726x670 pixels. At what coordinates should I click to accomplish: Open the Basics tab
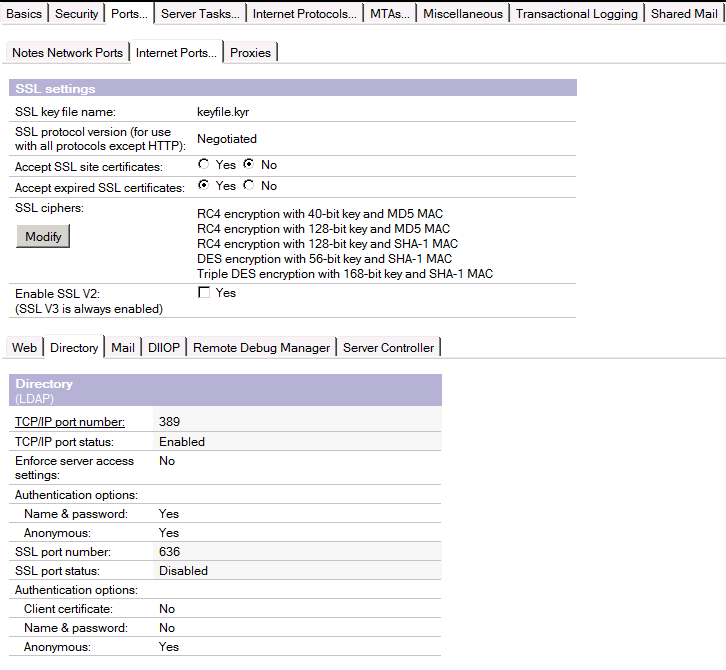24,14
